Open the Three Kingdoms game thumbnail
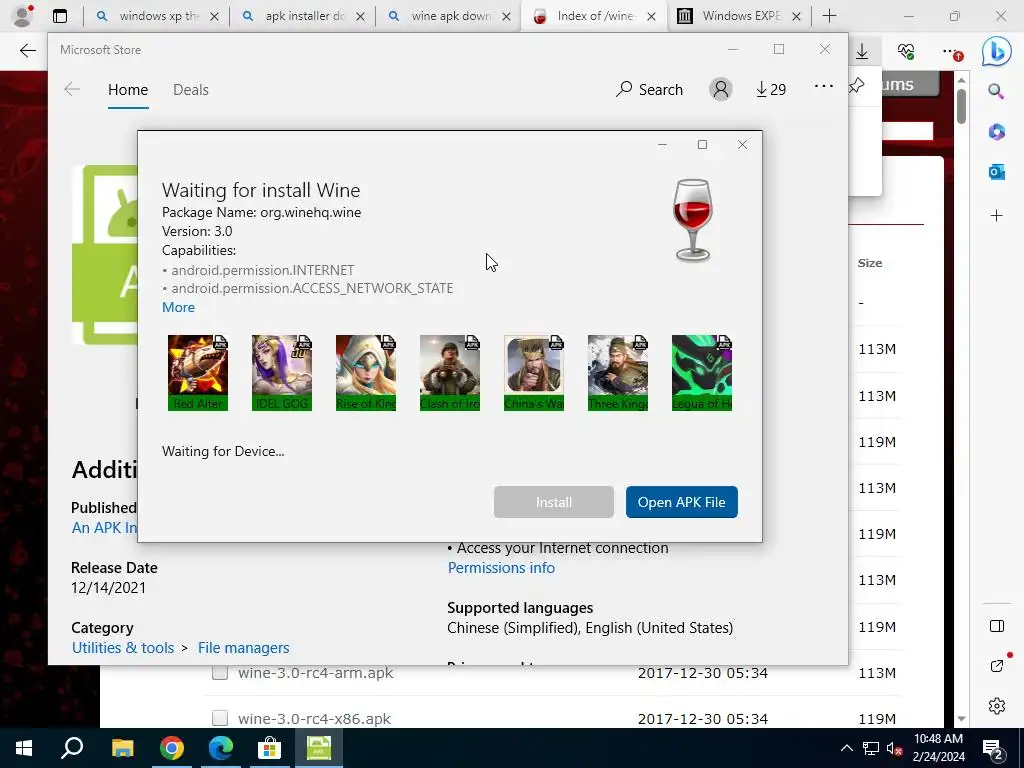This screenshot has width=1024, height=768. click(618, 373)
